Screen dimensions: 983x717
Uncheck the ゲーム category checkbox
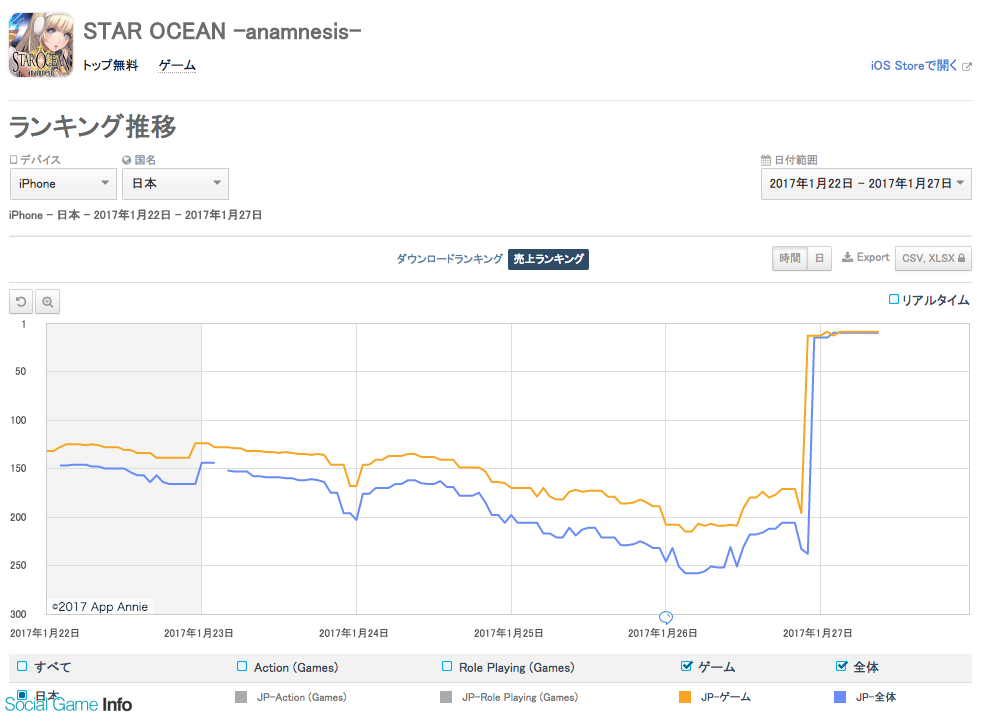[686, 666]
